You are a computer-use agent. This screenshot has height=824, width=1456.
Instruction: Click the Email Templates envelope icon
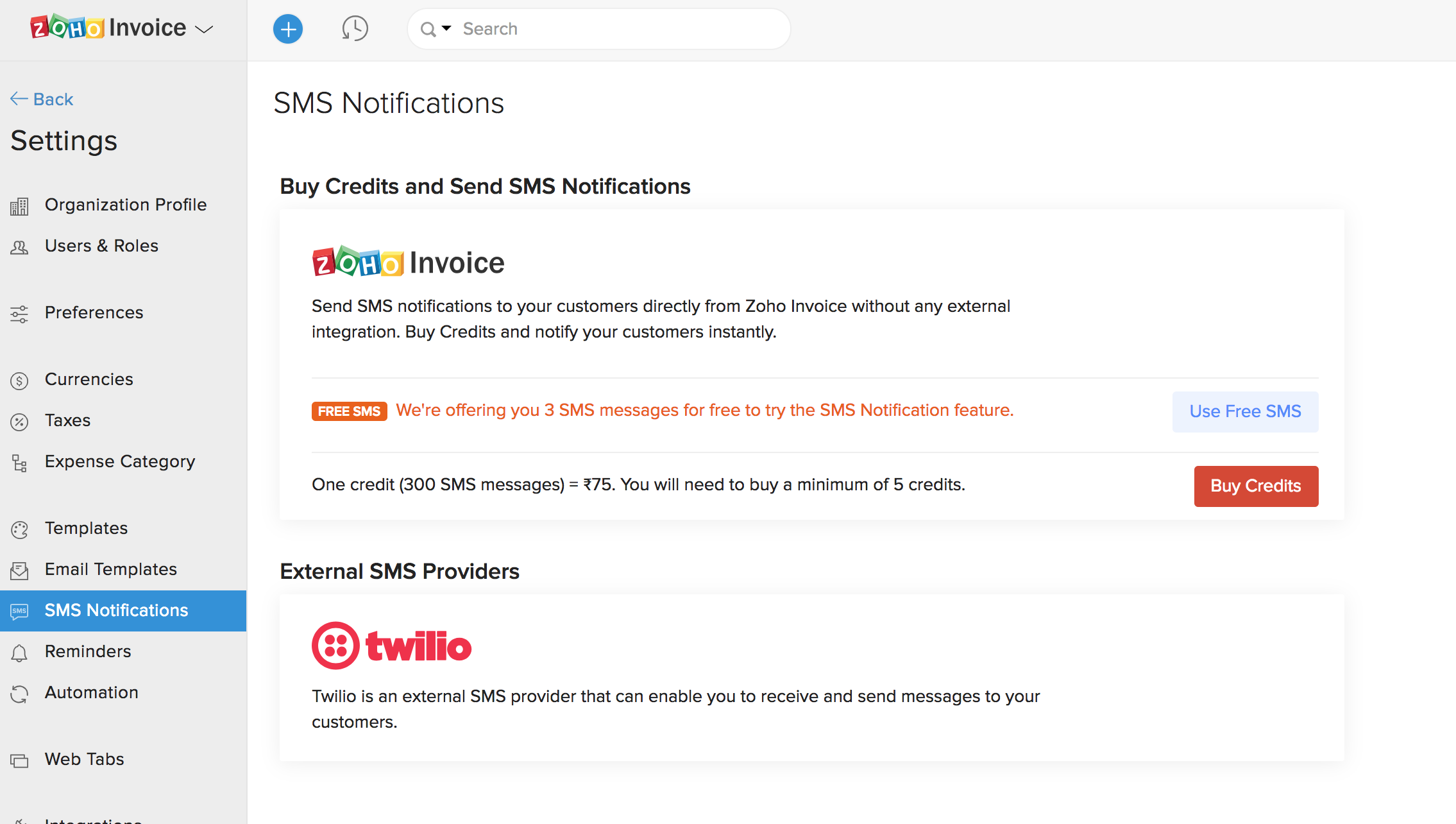point(19,570)
